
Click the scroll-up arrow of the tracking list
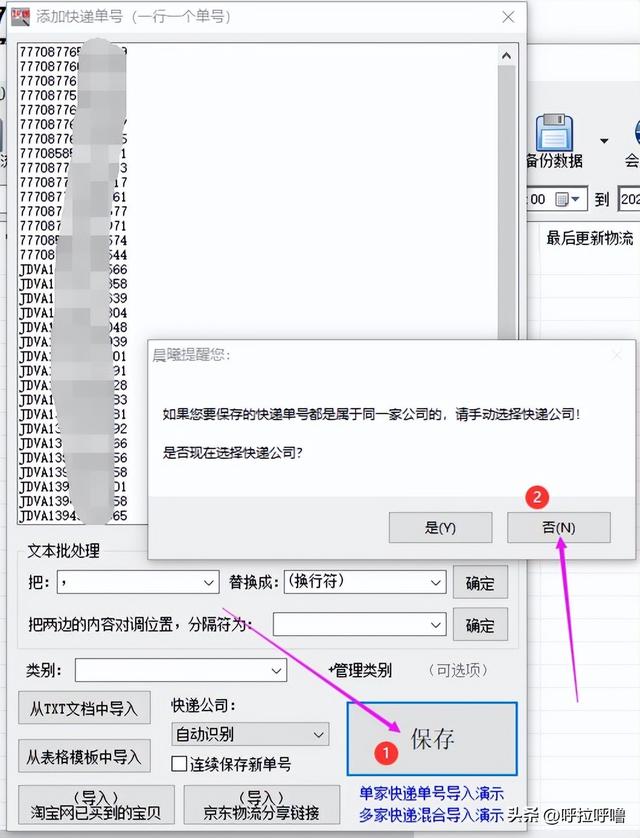point(506,56)
